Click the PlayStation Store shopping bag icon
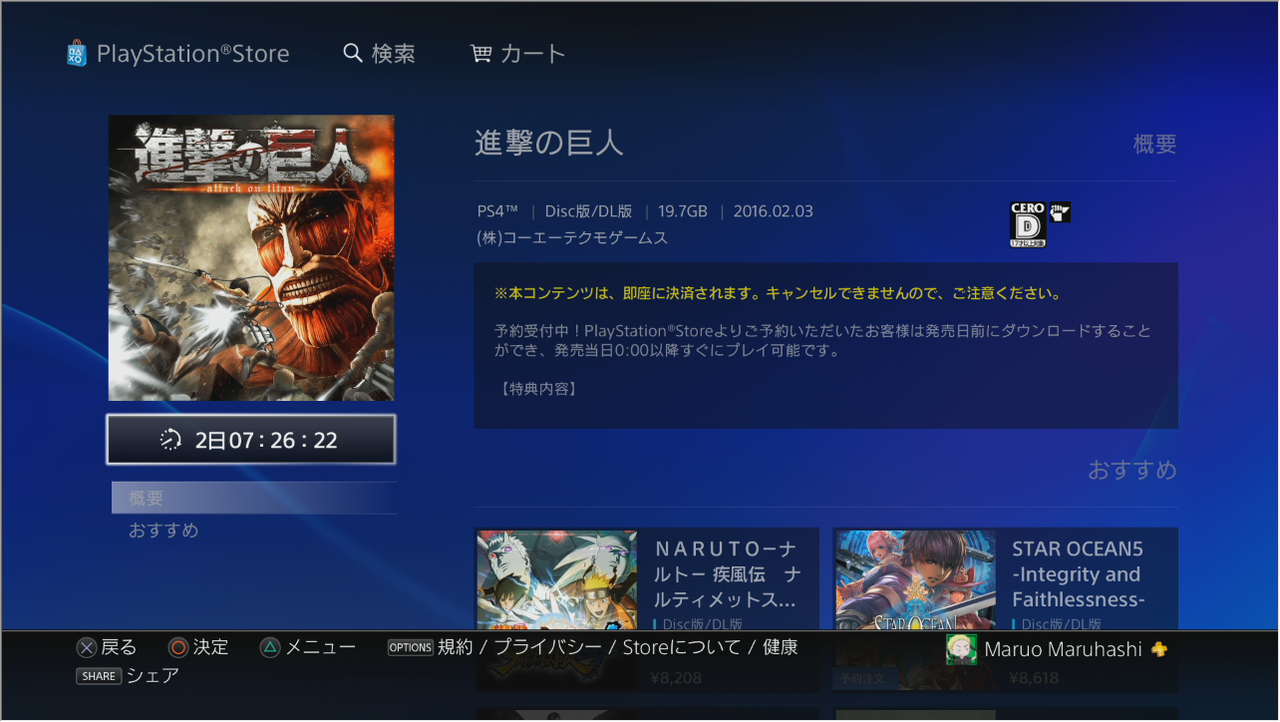Viewport: 1280px width, 722px height. coord(77,53)
